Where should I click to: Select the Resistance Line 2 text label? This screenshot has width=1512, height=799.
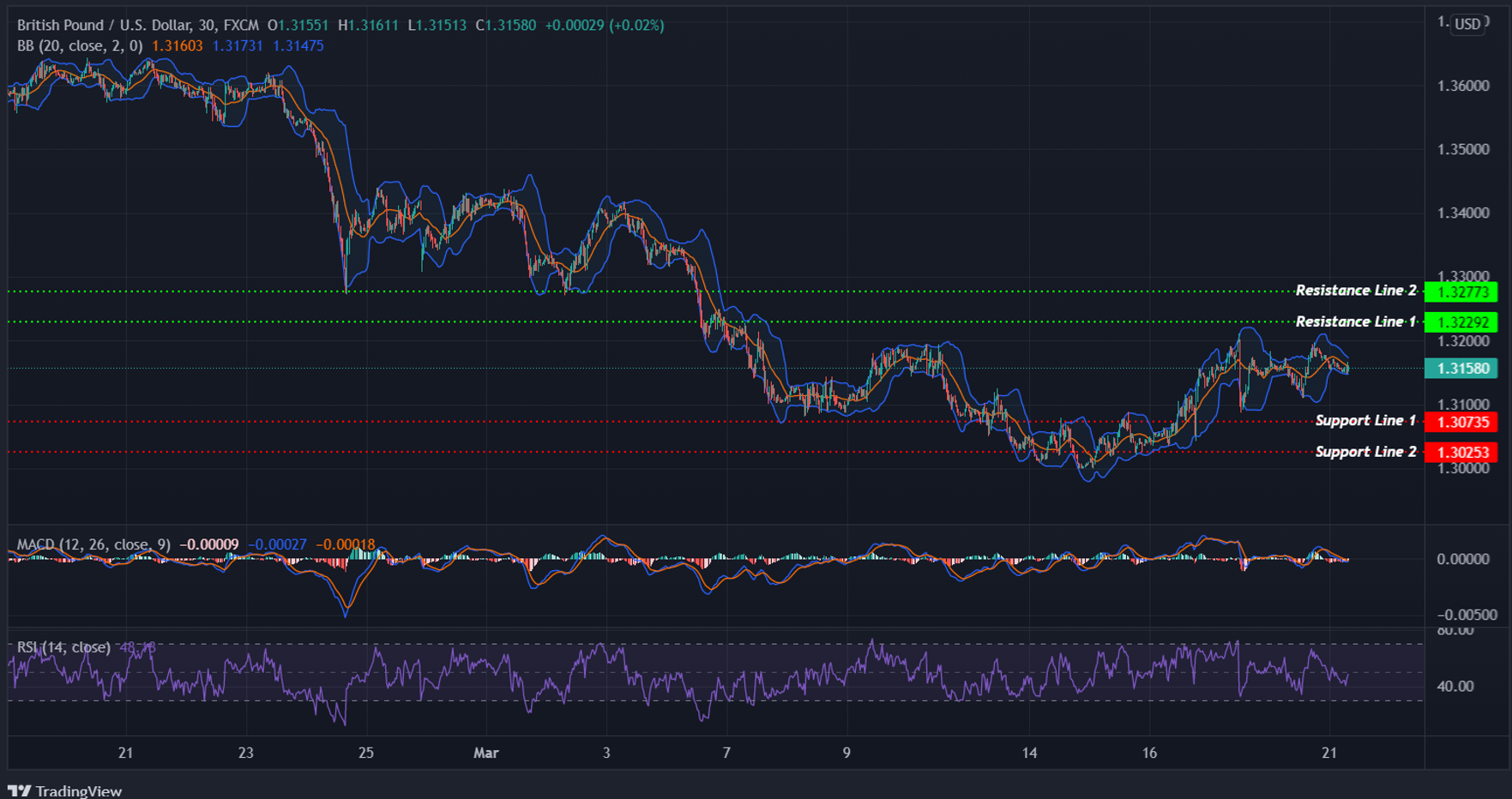pos(1355,291)
